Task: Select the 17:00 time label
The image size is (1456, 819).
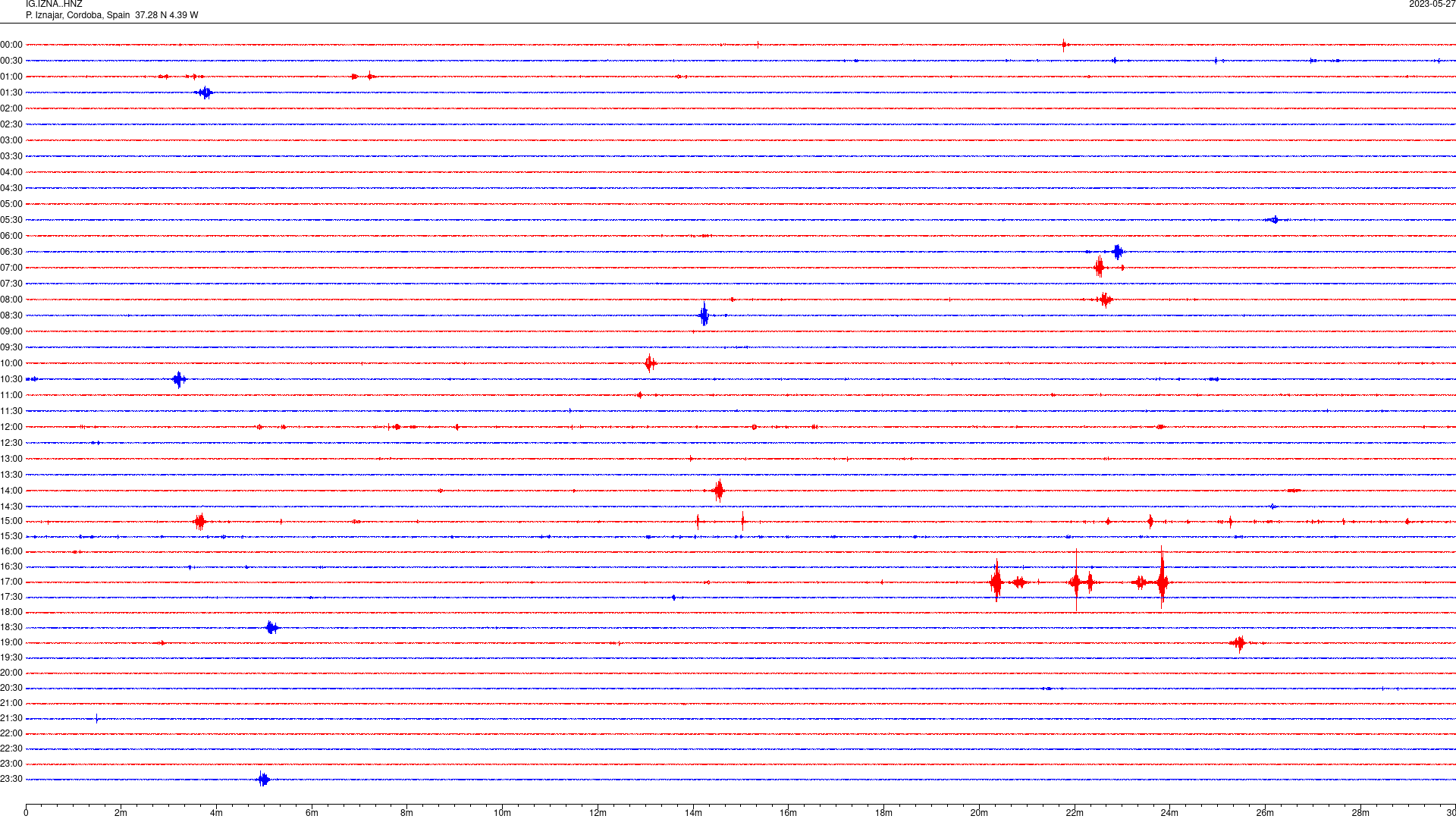Action: point(11,582)
